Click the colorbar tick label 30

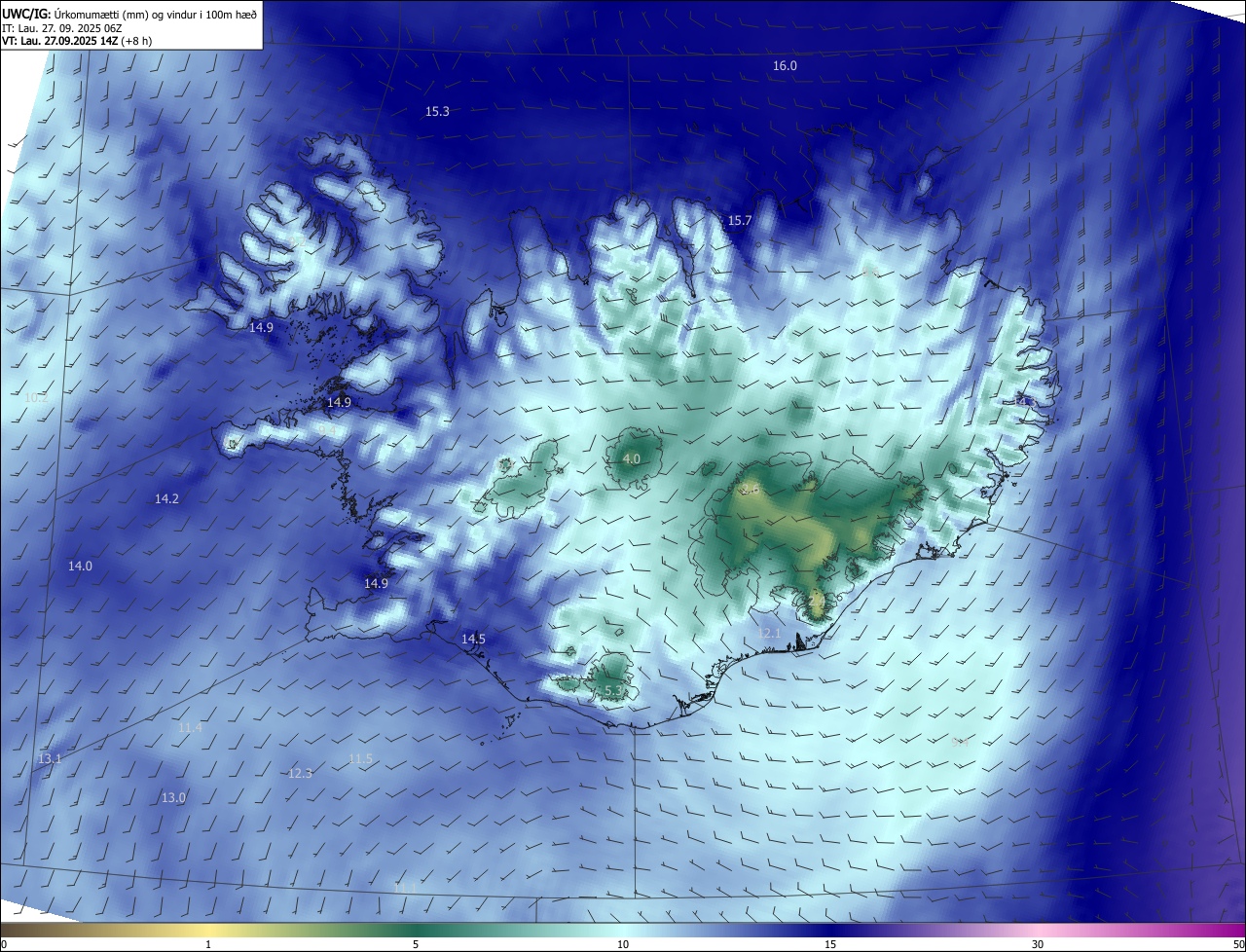click(1038, 944)
